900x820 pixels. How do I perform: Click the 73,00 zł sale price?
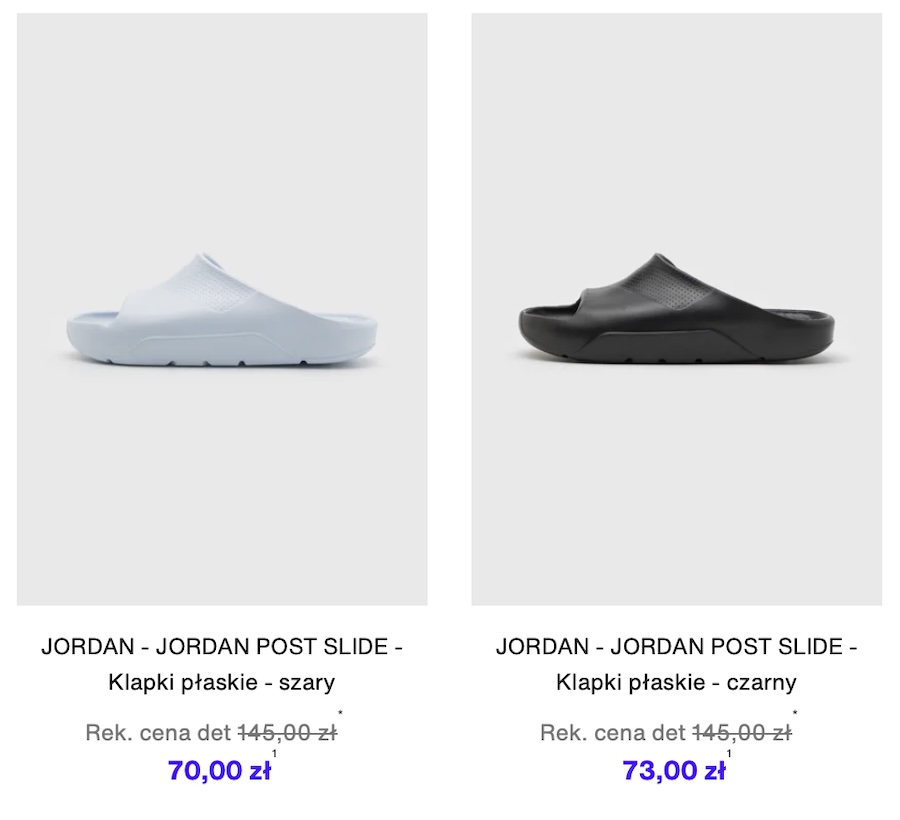[674, 770]
